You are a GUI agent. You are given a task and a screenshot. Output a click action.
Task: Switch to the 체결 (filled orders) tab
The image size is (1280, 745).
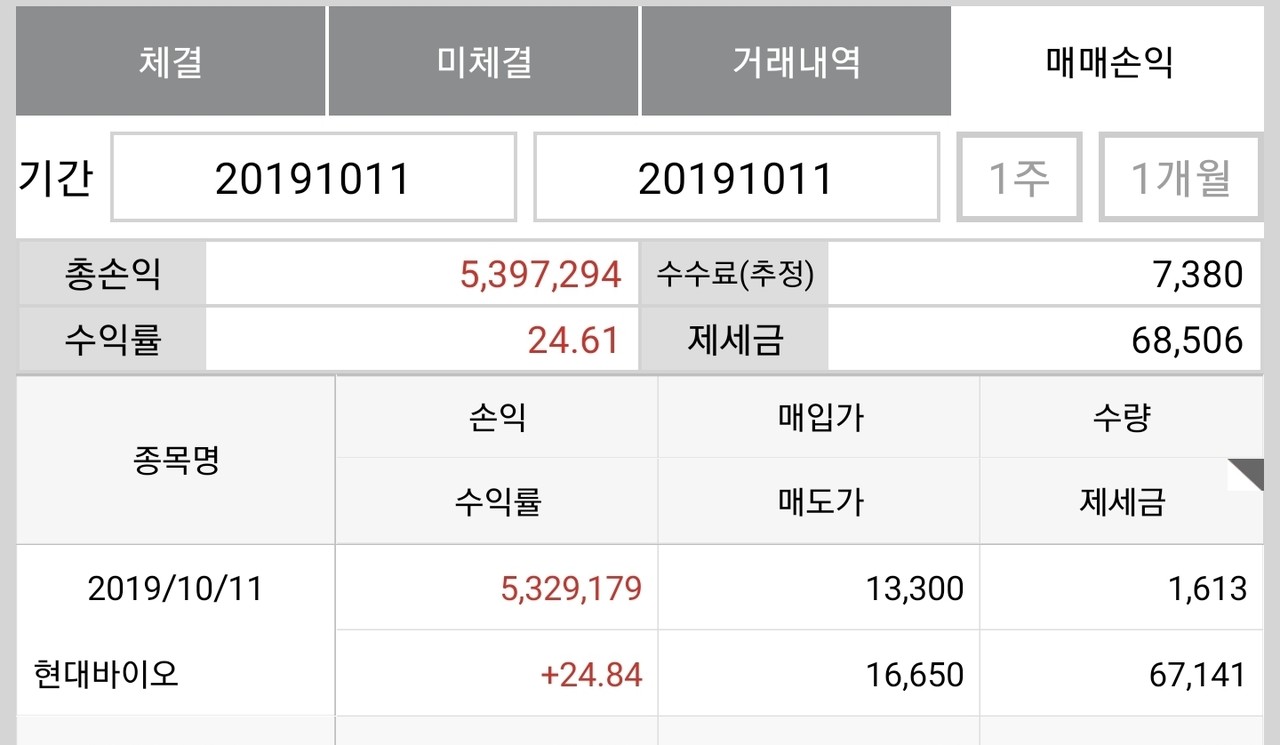(170, 60)
